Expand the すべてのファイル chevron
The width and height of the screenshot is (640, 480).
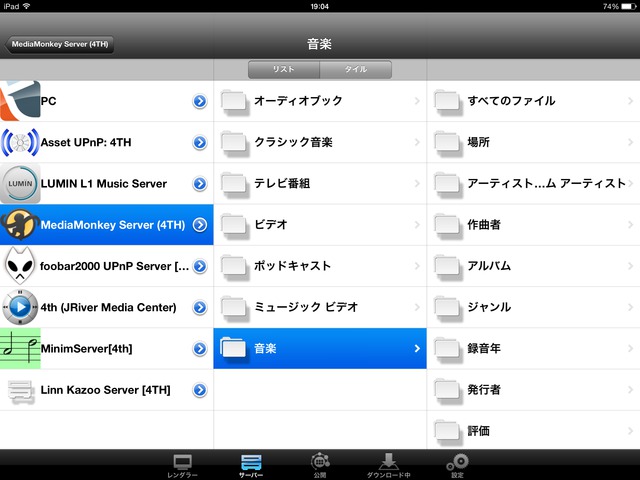(630, 101)
